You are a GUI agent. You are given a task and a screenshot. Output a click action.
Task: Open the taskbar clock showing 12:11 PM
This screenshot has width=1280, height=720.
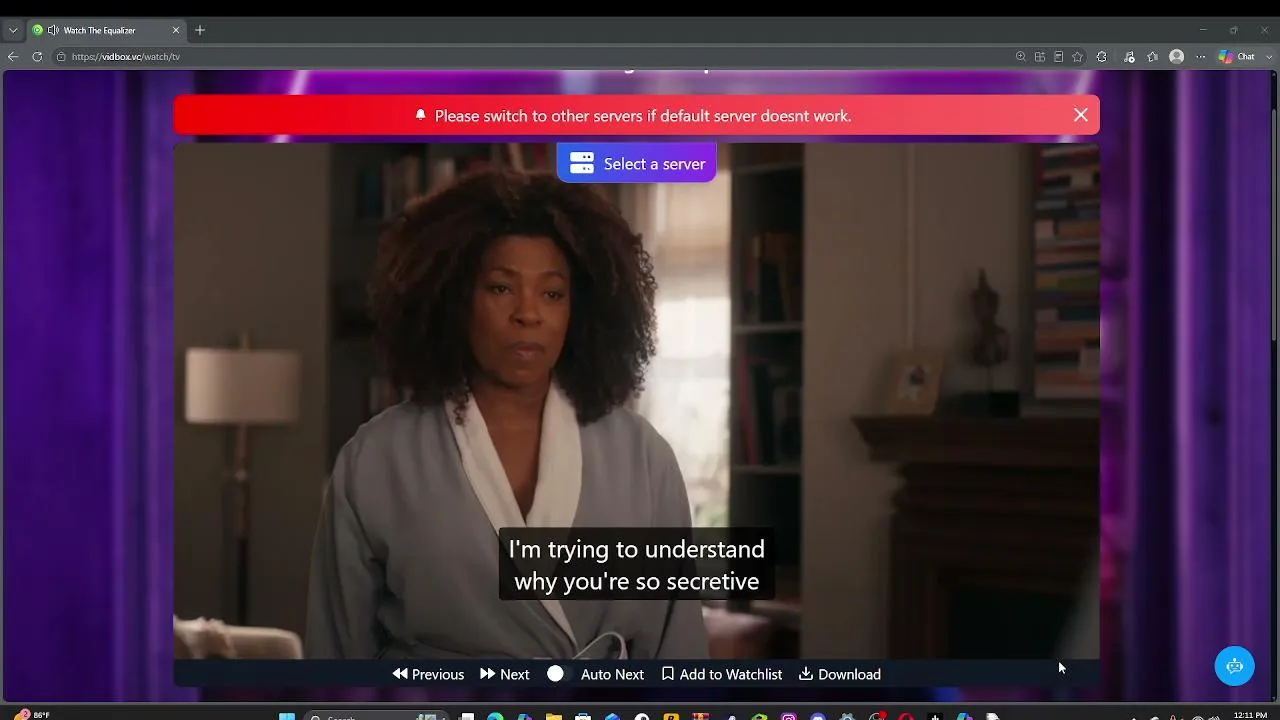pos(1250,715)
